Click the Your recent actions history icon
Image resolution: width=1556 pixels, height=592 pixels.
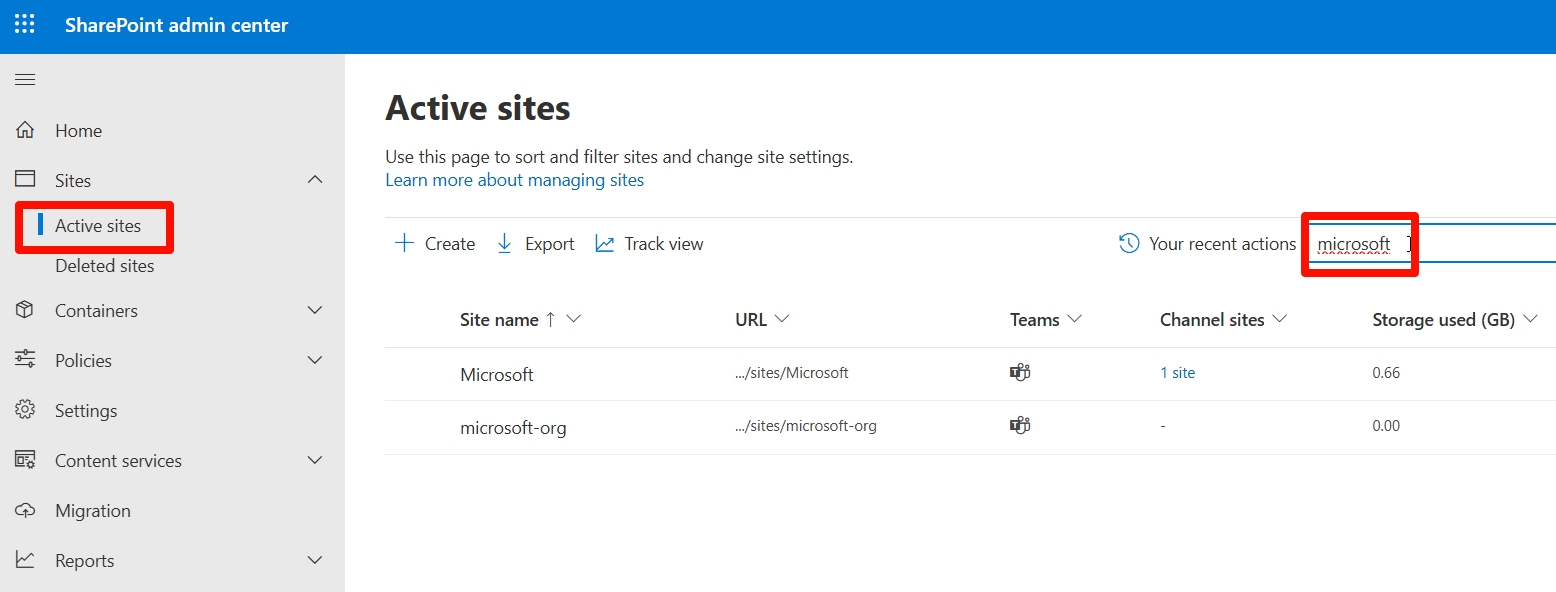point(1129,244)
